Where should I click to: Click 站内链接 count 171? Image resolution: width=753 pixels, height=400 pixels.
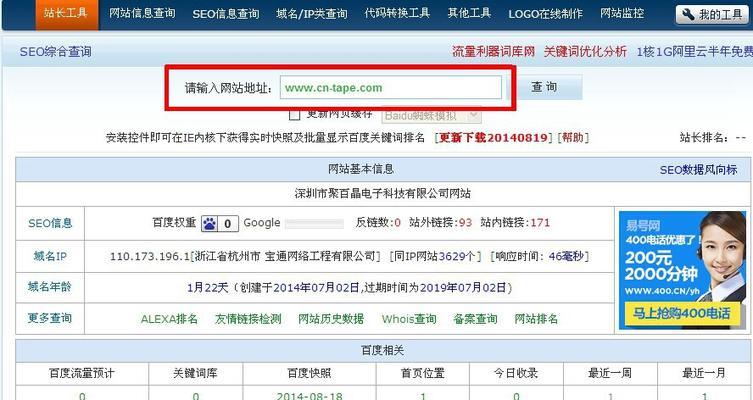(540, 223)
